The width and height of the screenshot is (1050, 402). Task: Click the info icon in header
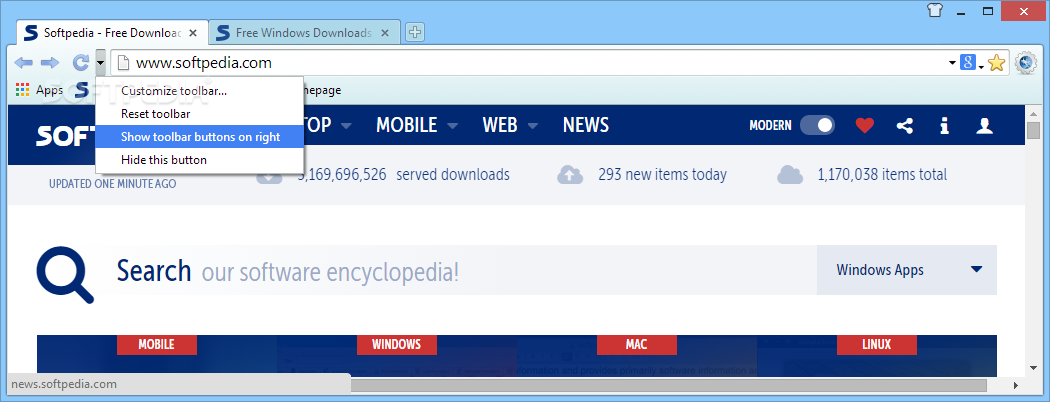point(944,125)
